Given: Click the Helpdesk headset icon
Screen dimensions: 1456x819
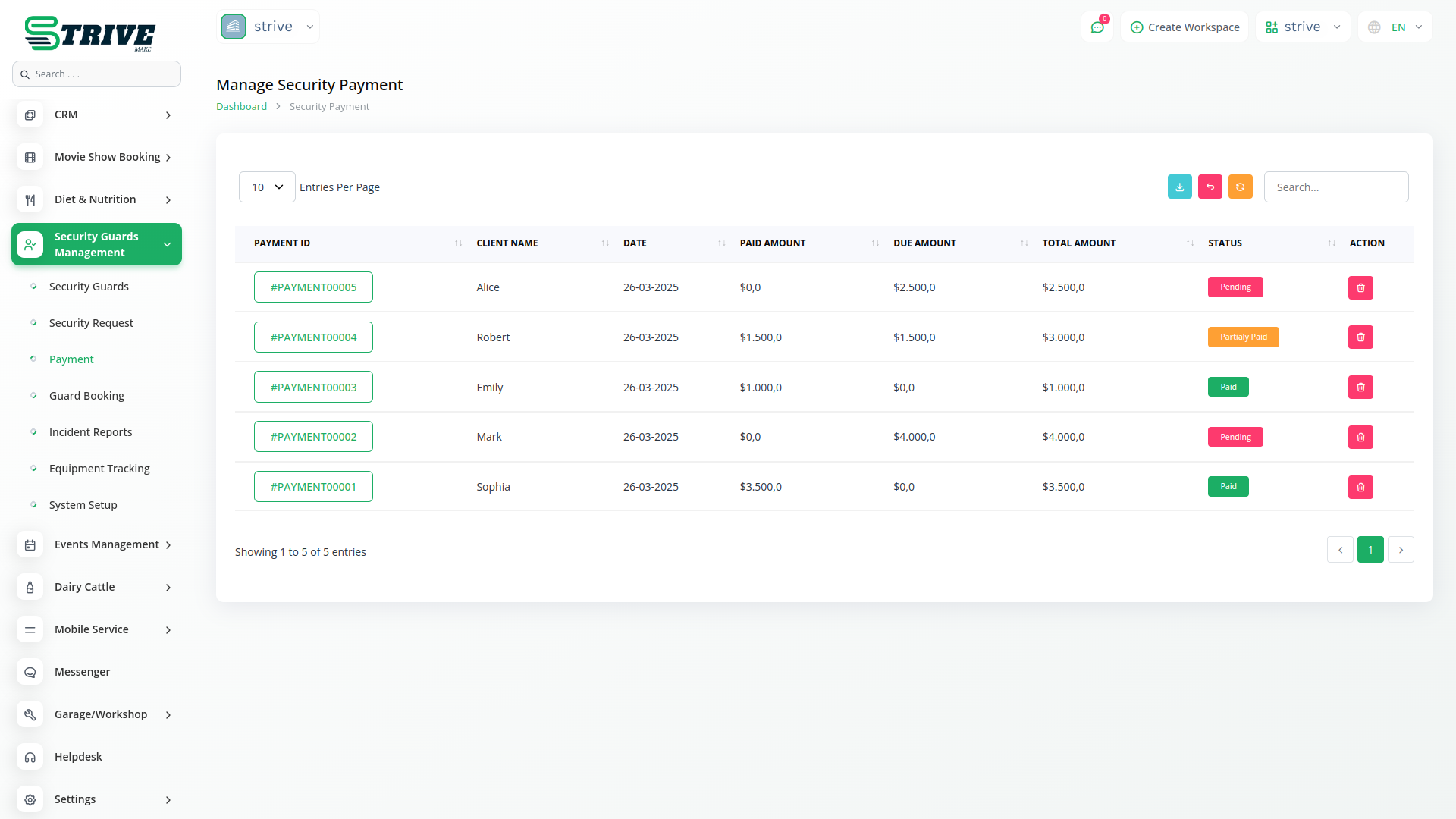Looking at the screenshot, I should [30, 757].
